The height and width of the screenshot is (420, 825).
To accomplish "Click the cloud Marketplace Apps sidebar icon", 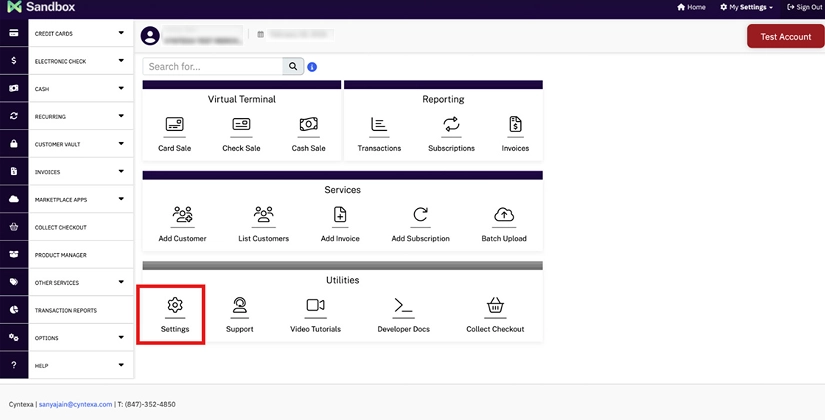I will [x=14, y=199].
